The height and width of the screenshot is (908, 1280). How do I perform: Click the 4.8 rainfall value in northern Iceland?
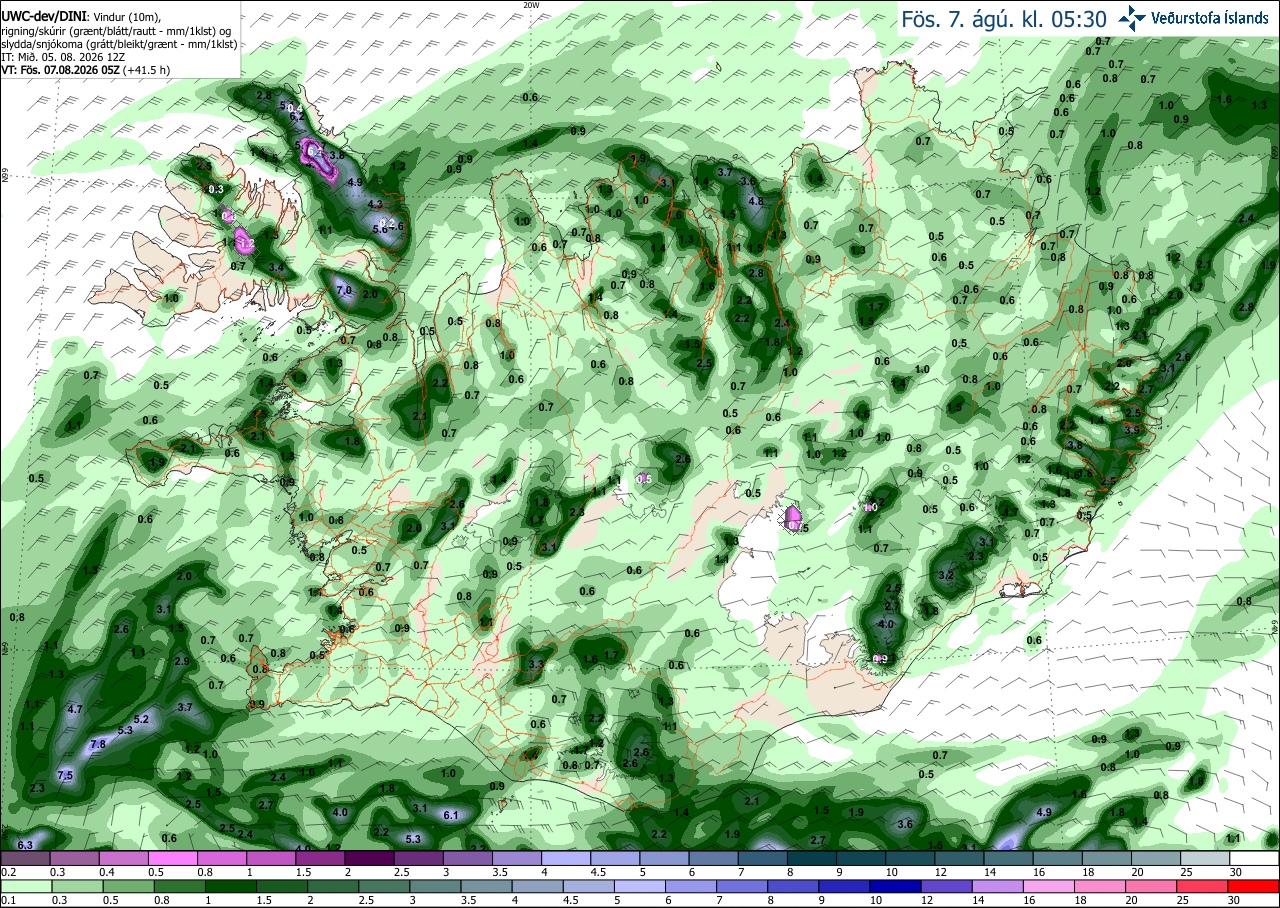pos(756,200)
